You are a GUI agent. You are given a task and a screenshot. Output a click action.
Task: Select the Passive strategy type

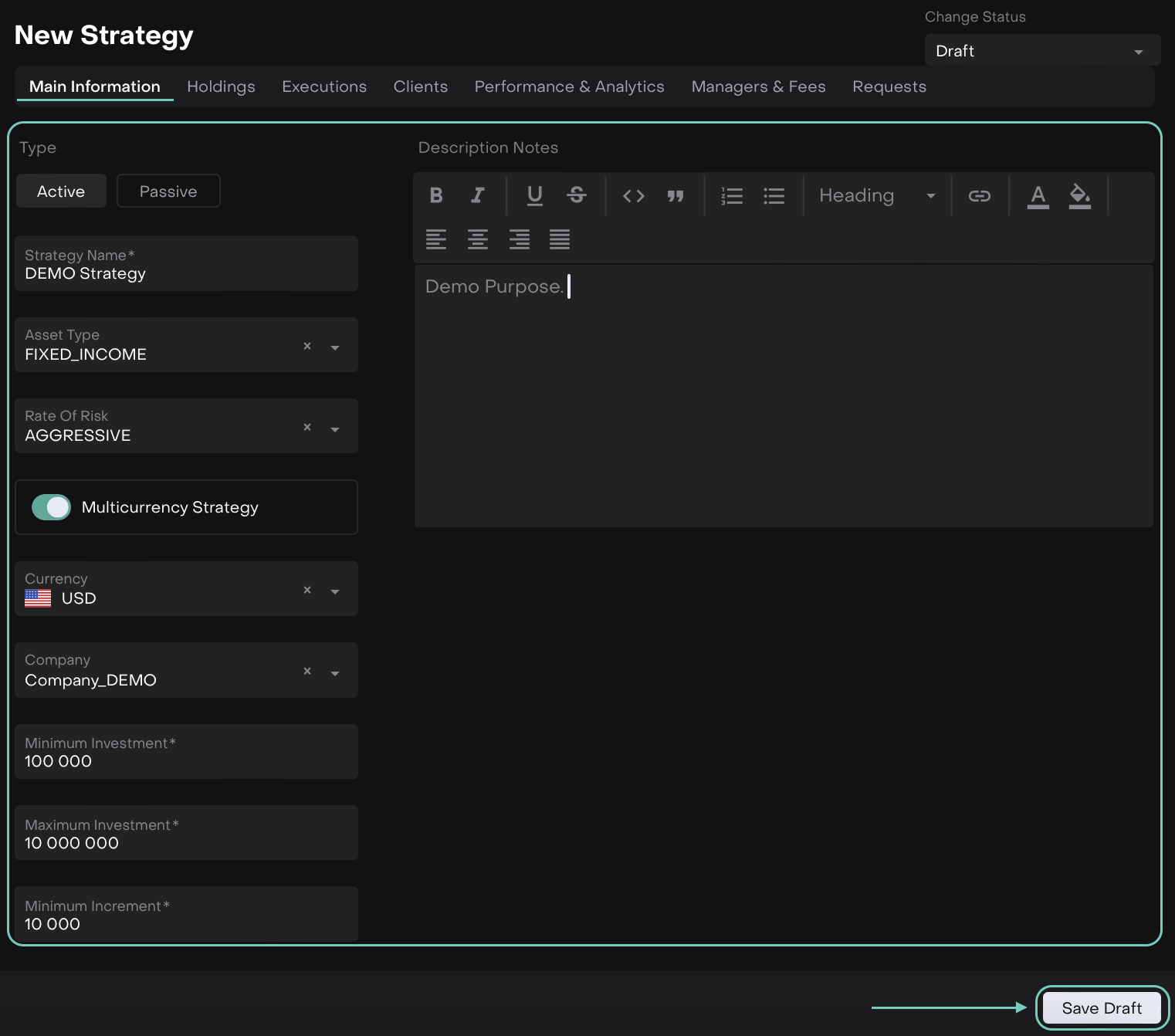[168, 191]
